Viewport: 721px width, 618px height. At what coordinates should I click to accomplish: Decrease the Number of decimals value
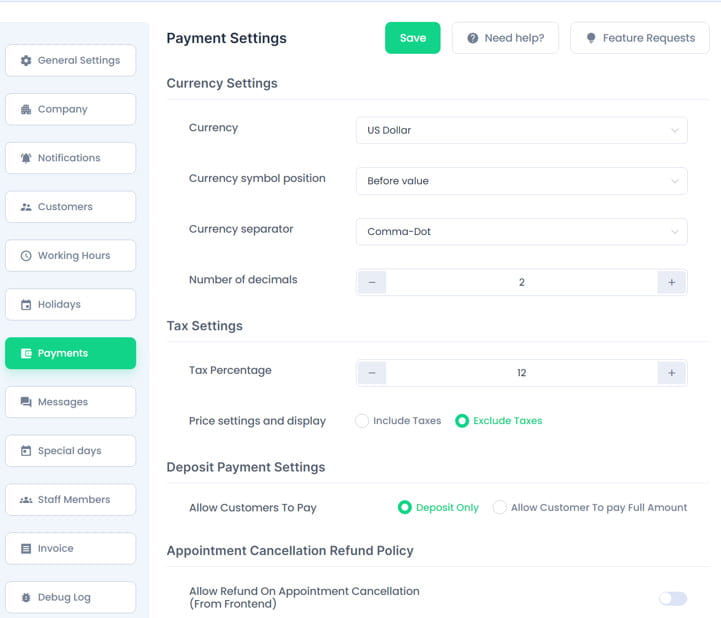(372, 282)
